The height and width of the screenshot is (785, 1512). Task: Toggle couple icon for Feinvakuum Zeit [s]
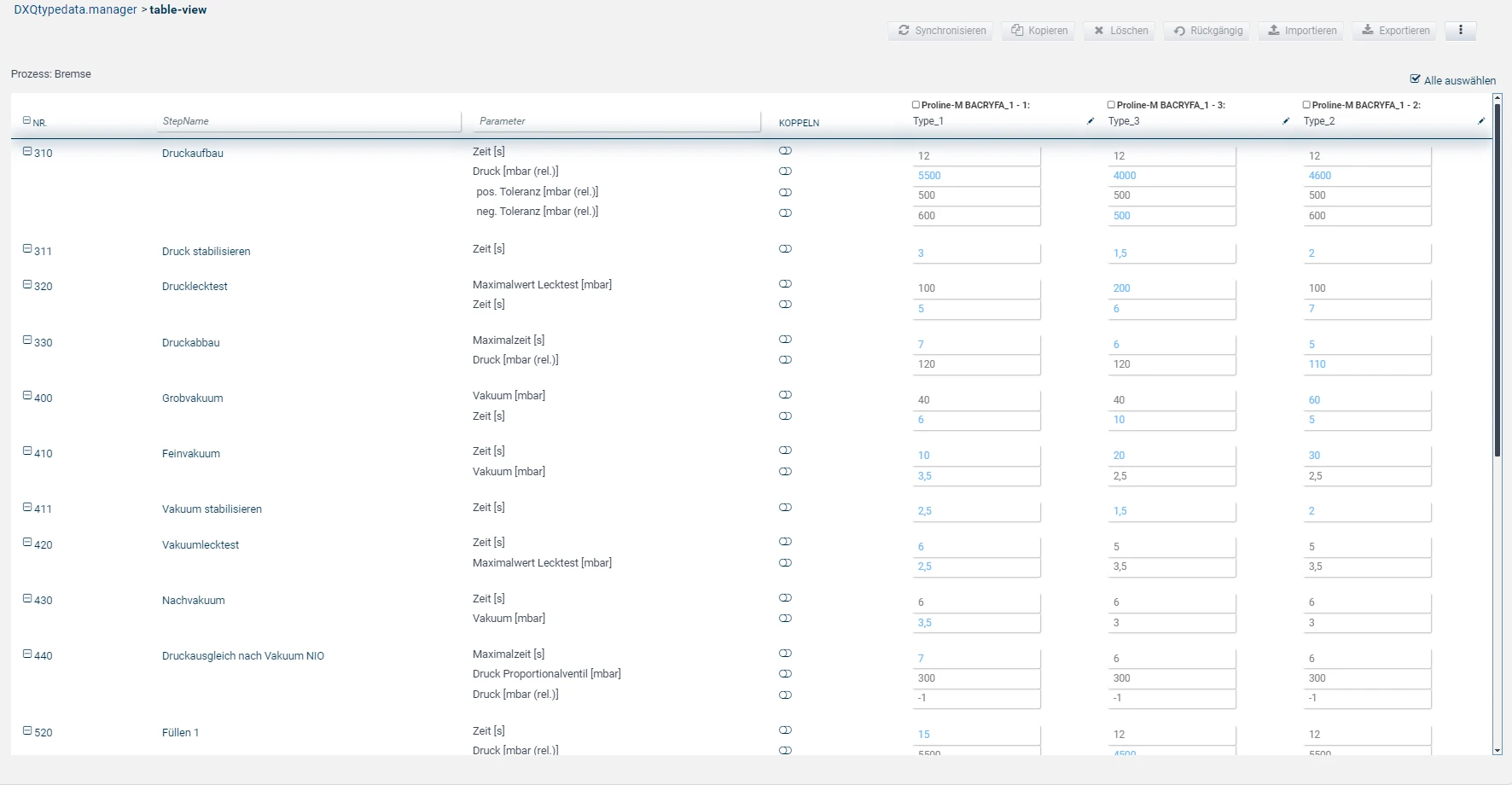point(785,451)
